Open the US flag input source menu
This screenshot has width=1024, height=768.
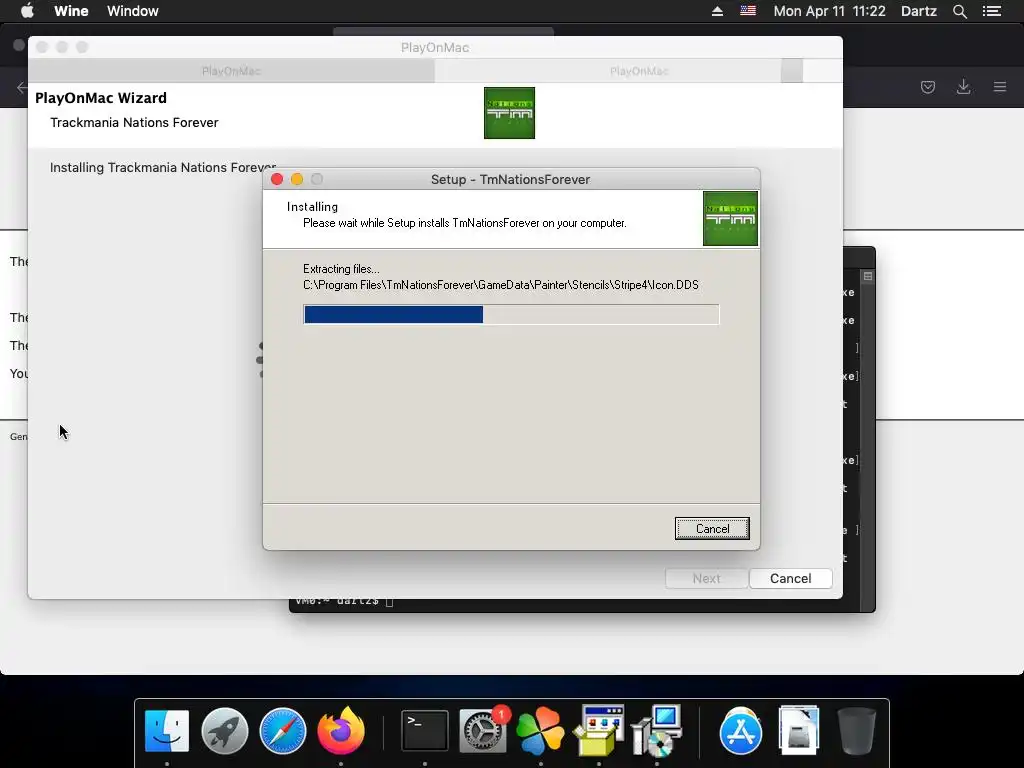pyautogui.click(x=748, y=11)
